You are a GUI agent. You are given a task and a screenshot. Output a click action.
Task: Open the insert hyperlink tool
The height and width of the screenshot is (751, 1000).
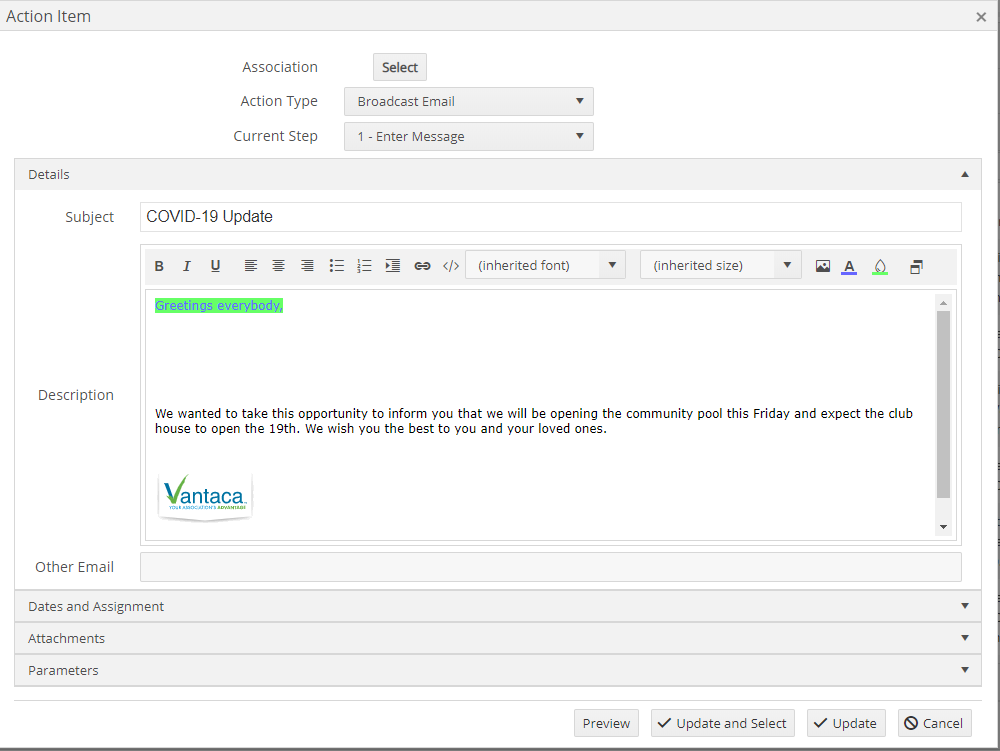[x=422, y=265]
